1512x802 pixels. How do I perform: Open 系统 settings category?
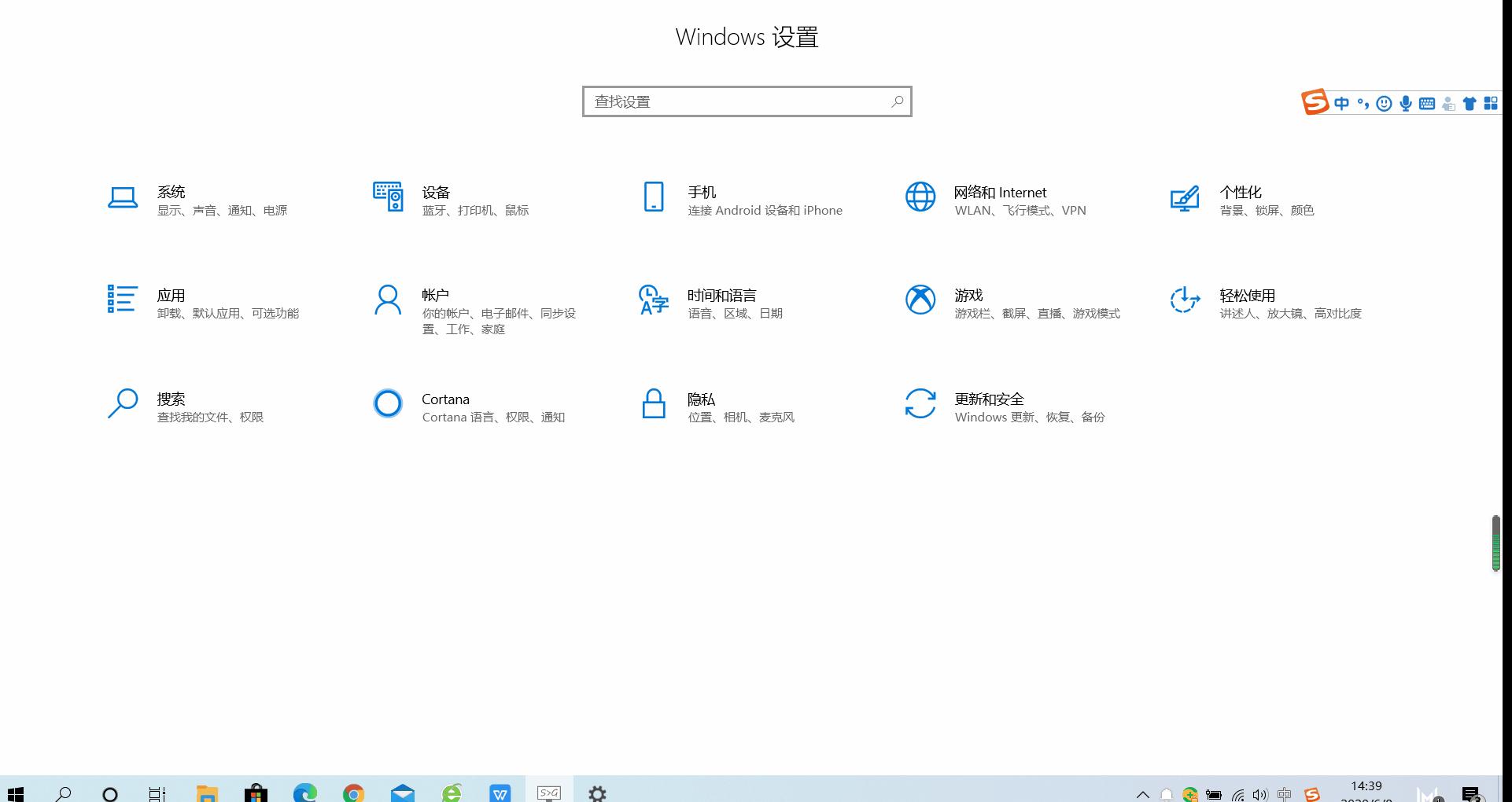(x=197, y=199)
